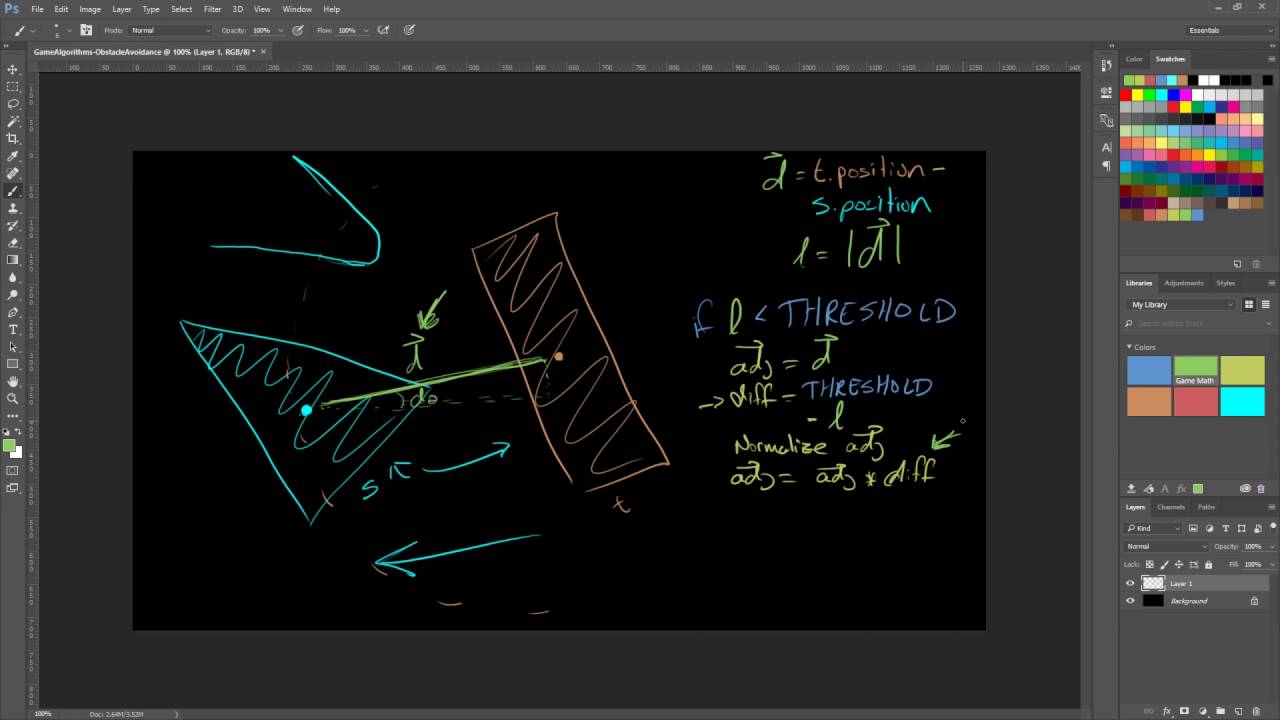The image size is (1280, 720).
Task: Toggle lock position in Layers panel
Action: click(1178, 564)
